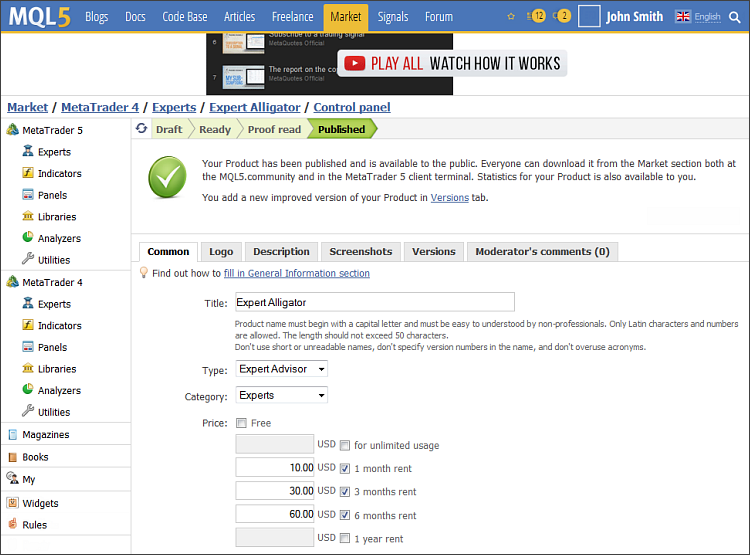Image resolution: width=750 pixels, height=555 pixels.
Task: Follow the 'fill in General Information section' link
Action: (x=296, y=273)
